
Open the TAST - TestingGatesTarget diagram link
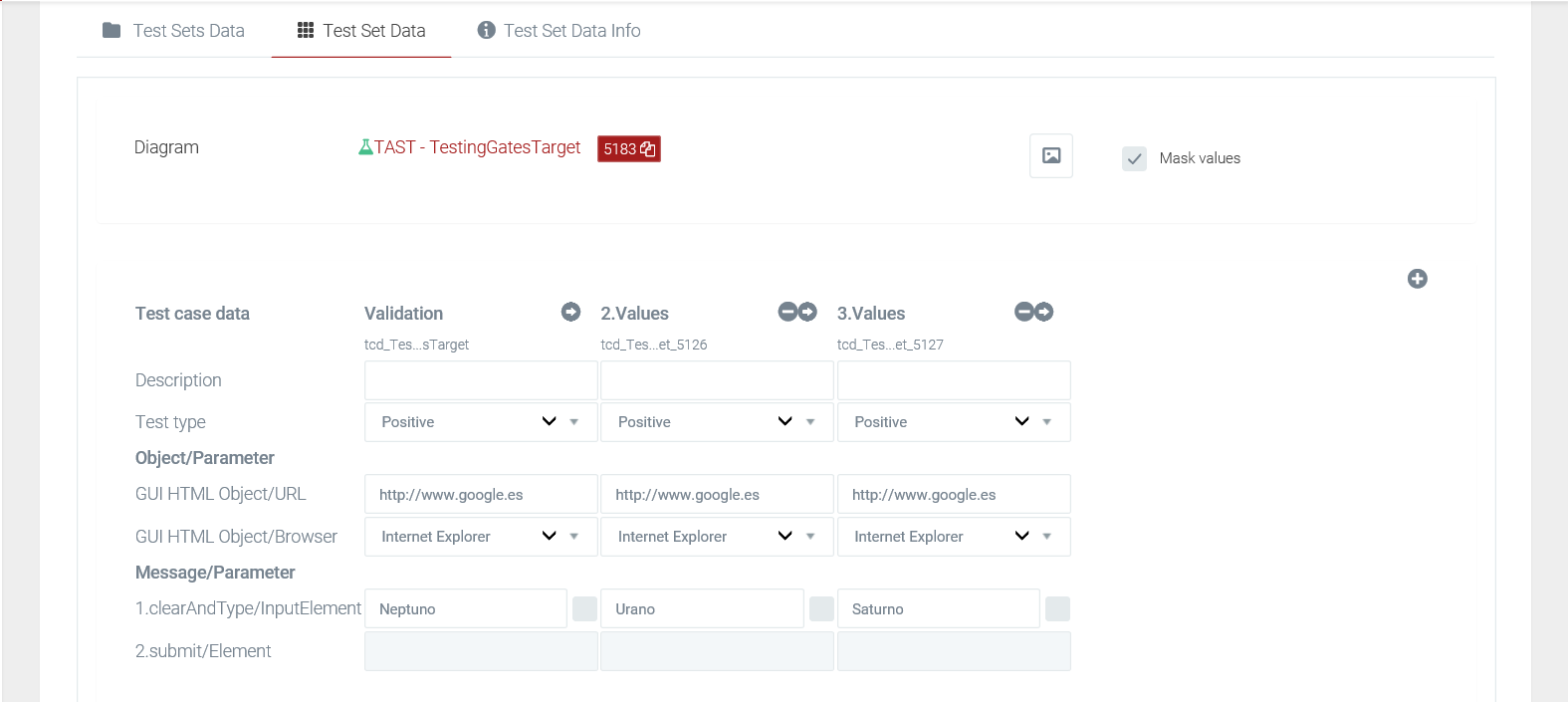(476, 147)
